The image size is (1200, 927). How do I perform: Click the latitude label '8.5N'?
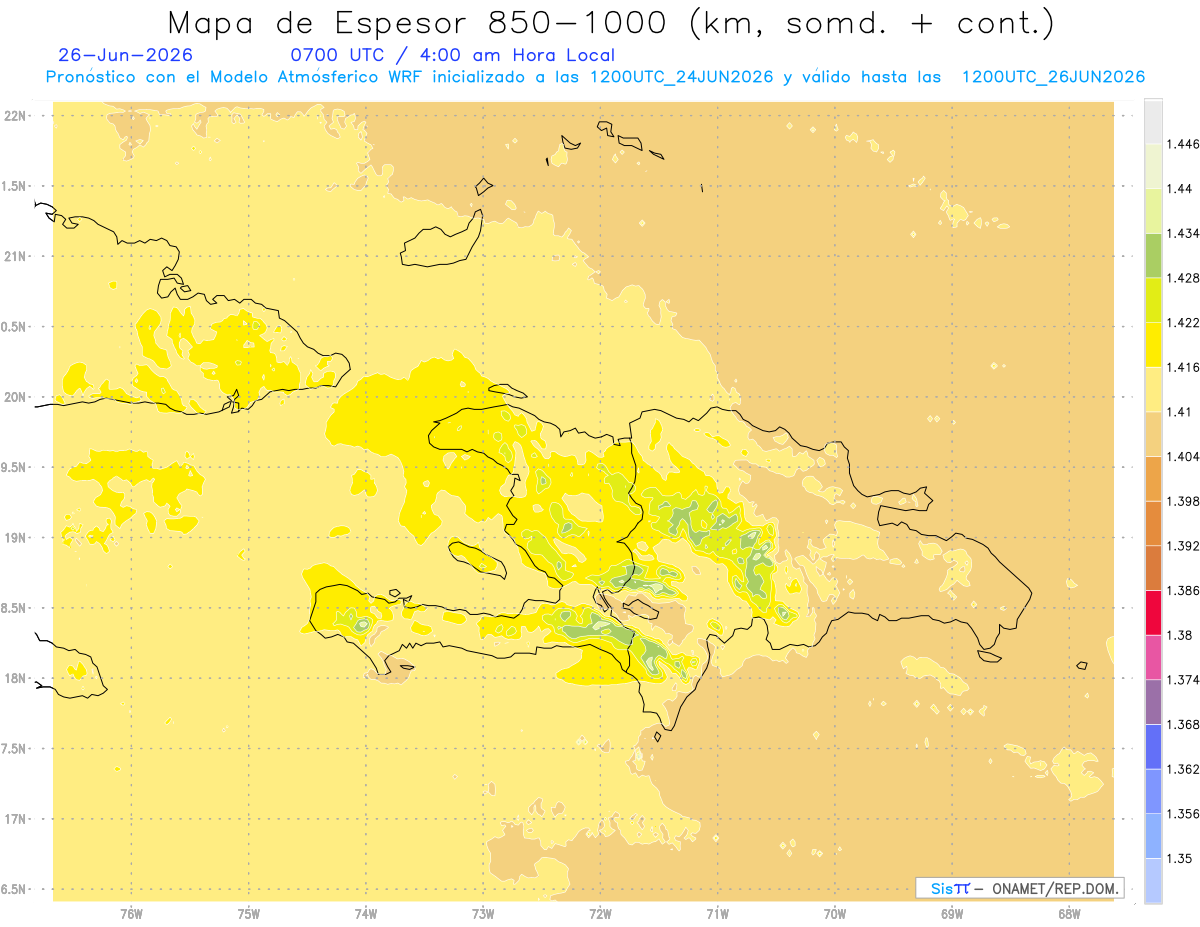pos(14,608)
